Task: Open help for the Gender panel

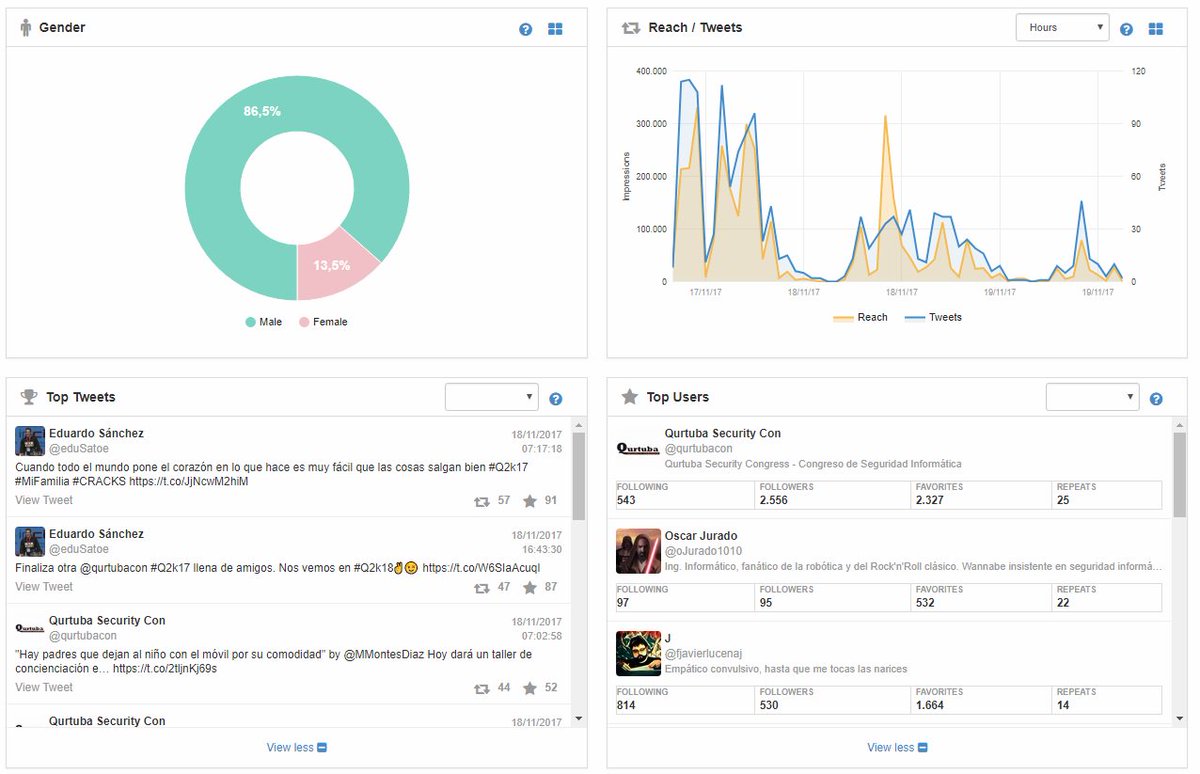Action: (x=526, y=29)
